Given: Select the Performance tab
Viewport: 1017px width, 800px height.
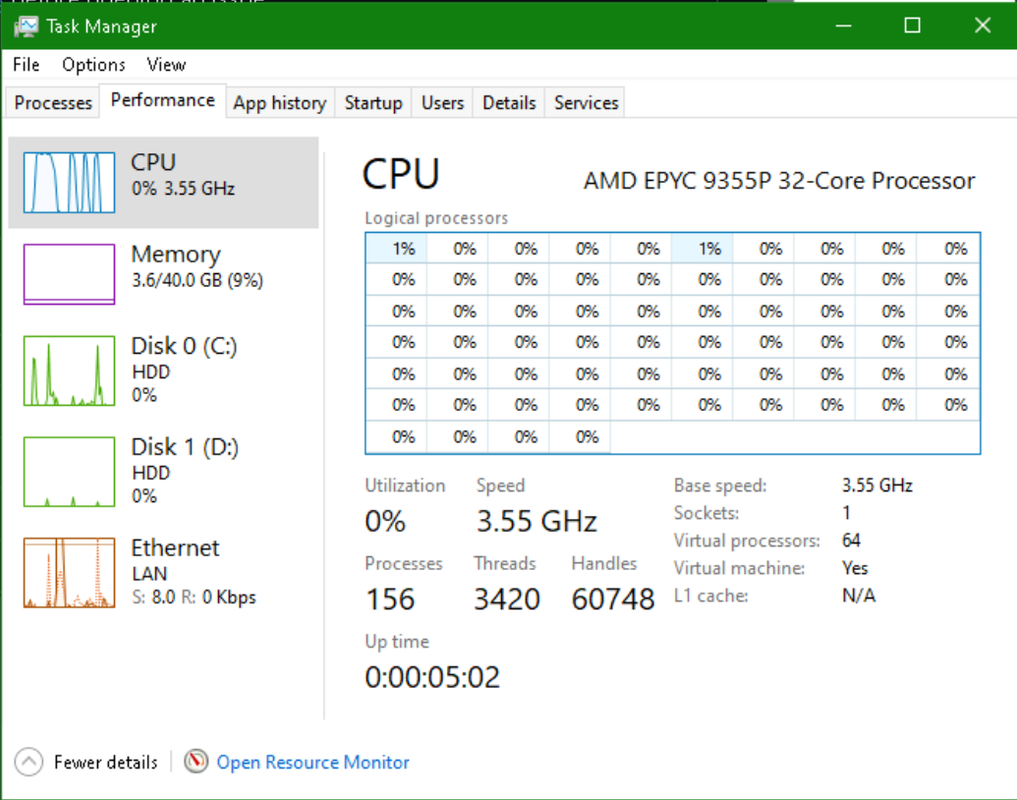Looking at the screenshot, I should coord(163,101).
